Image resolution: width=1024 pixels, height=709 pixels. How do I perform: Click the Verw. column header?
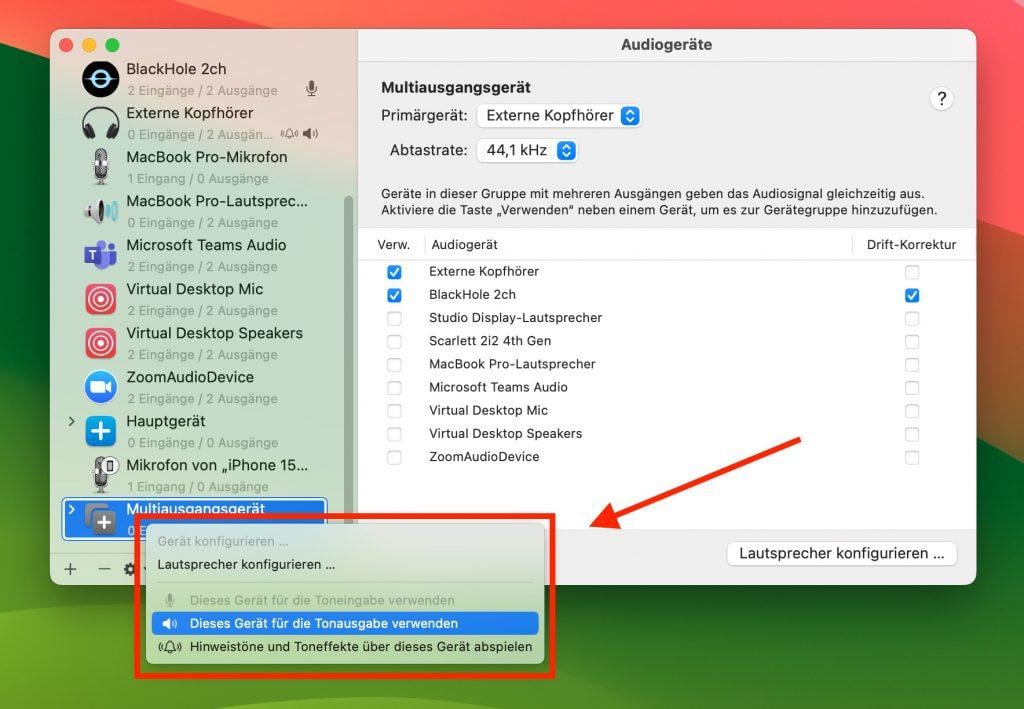393,245
